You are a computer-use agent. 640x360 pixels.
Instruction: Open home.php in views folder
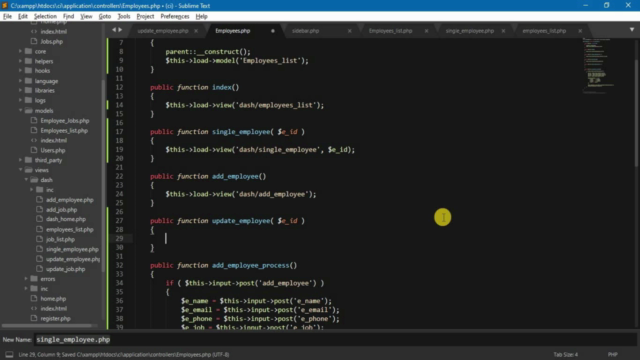click(53, 299)
